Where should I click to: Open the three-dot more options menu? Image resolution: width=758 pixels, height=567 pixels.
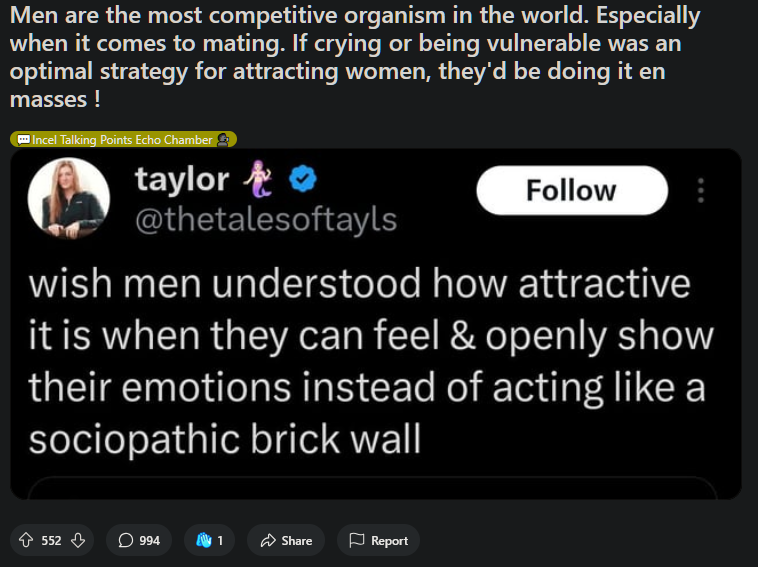click(x=700, y=190)
